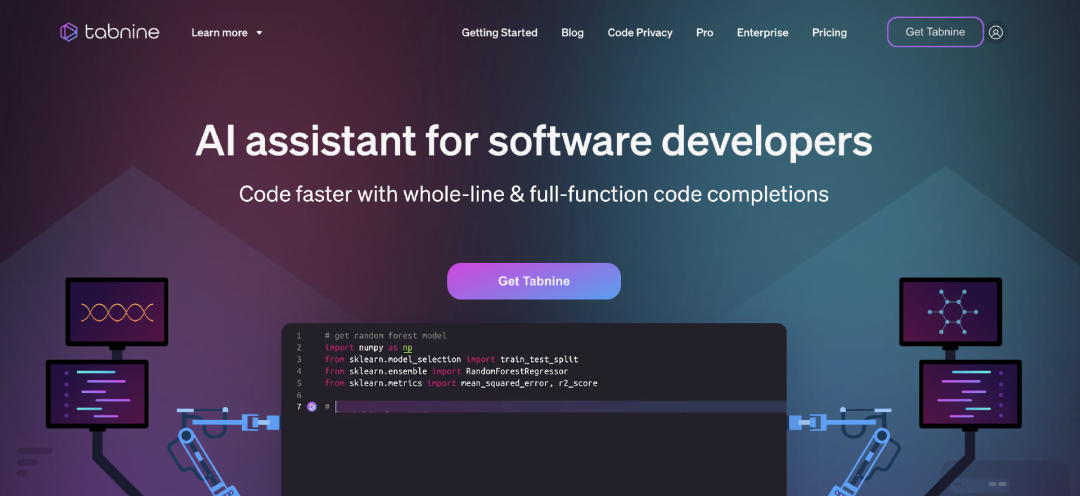The width and height of the screenshot is (1080, 496).
Task: Click the molecule network monitor illustration
Action: coord(949,311)
